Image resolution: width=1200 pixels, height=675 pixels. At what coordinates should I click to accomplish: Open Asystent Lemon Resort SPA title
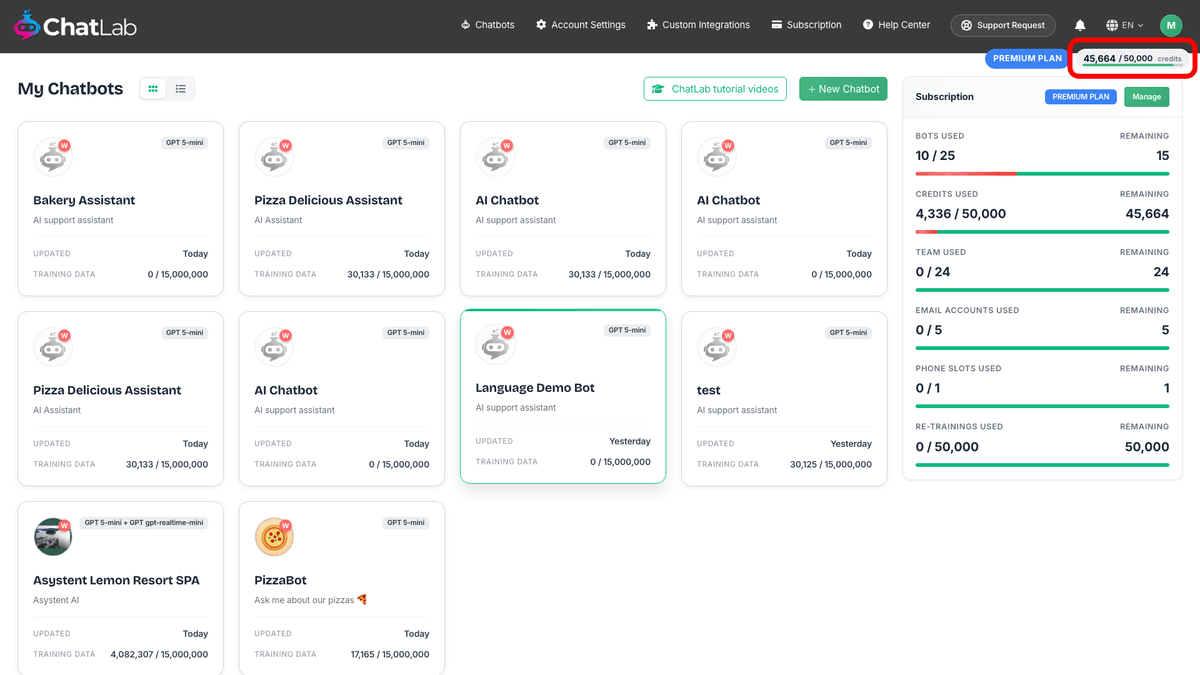pyautogui.click(x=116, y=580)
